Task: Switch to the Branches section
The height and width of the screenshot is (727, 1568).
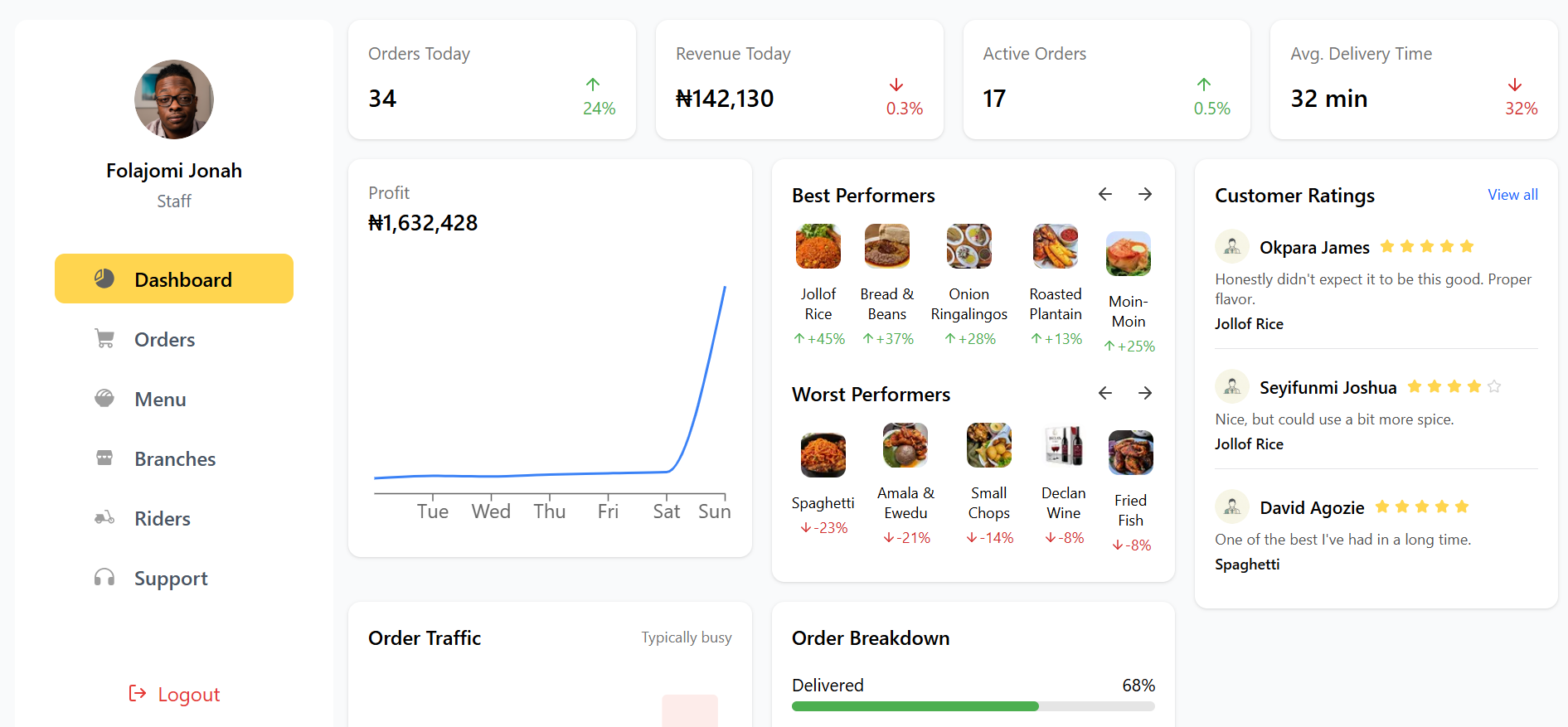Action: point(175,458)
